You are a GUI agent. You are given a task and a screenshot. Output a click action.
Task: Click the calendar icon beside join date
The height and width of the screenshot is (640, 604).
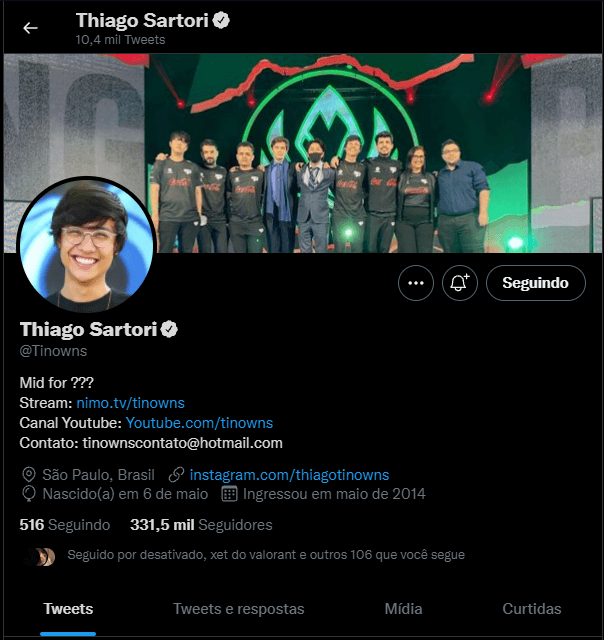click(229, 494)
